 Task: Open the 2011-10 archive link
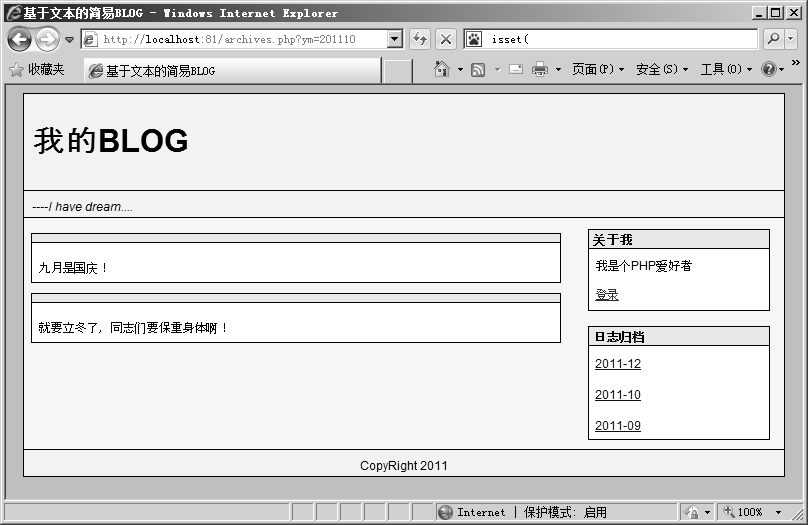pos(618,395)
